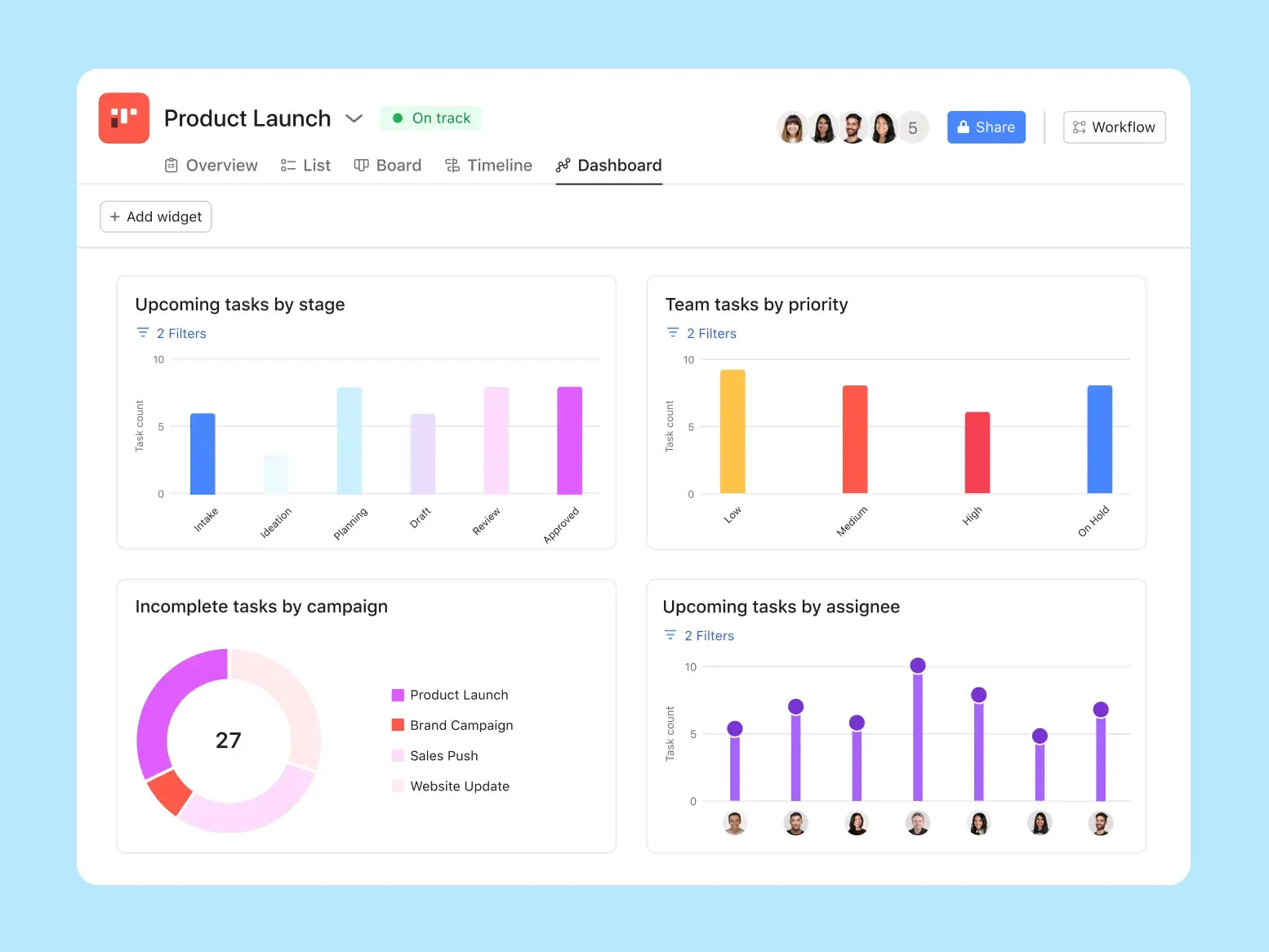The height and width of the screenshot is (952, 1269).
Task: Open the Board tab
Action: [x=388, y=166]
